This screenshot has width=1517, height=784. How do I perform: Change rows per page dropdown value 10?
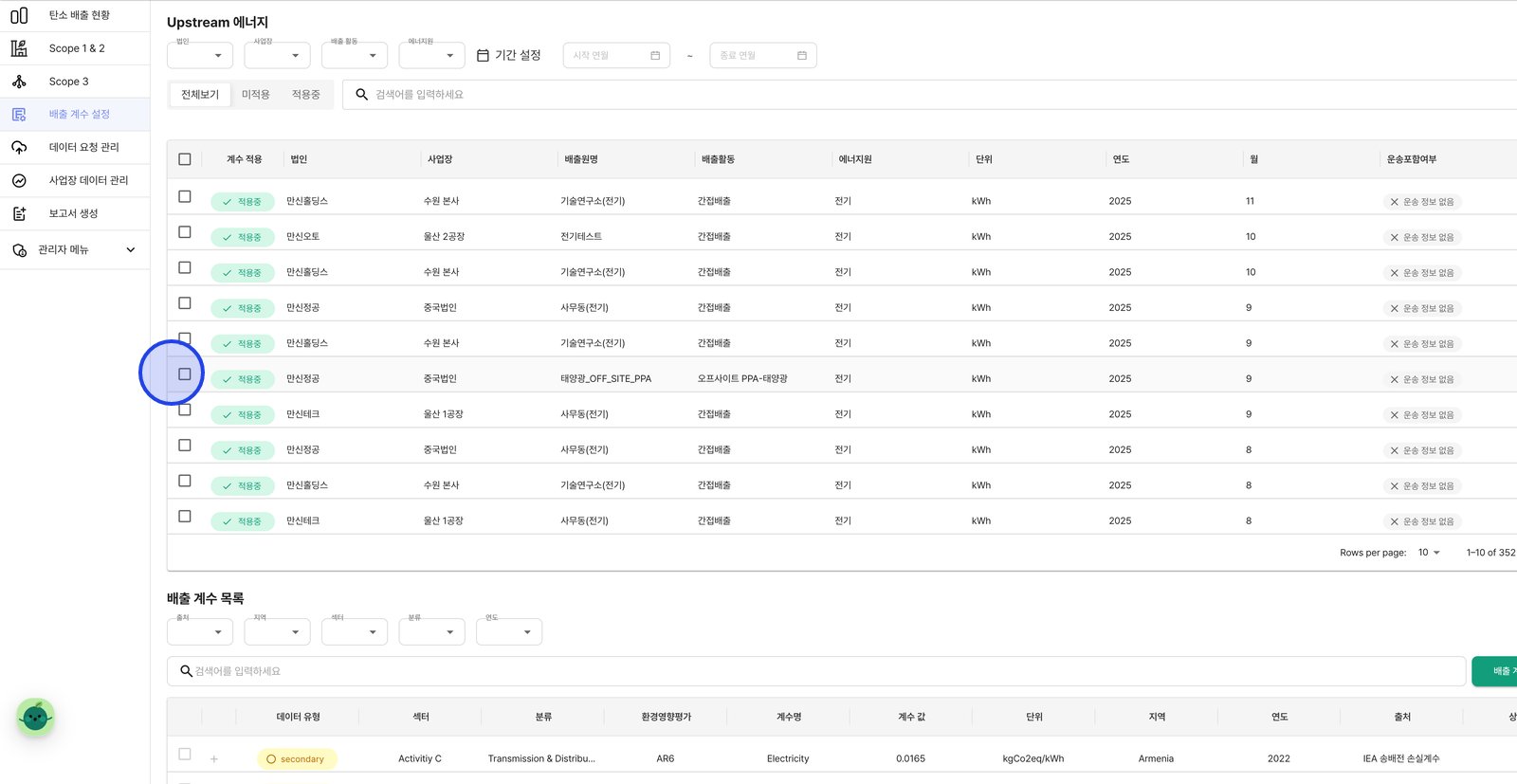click(x=1429, y=553)
